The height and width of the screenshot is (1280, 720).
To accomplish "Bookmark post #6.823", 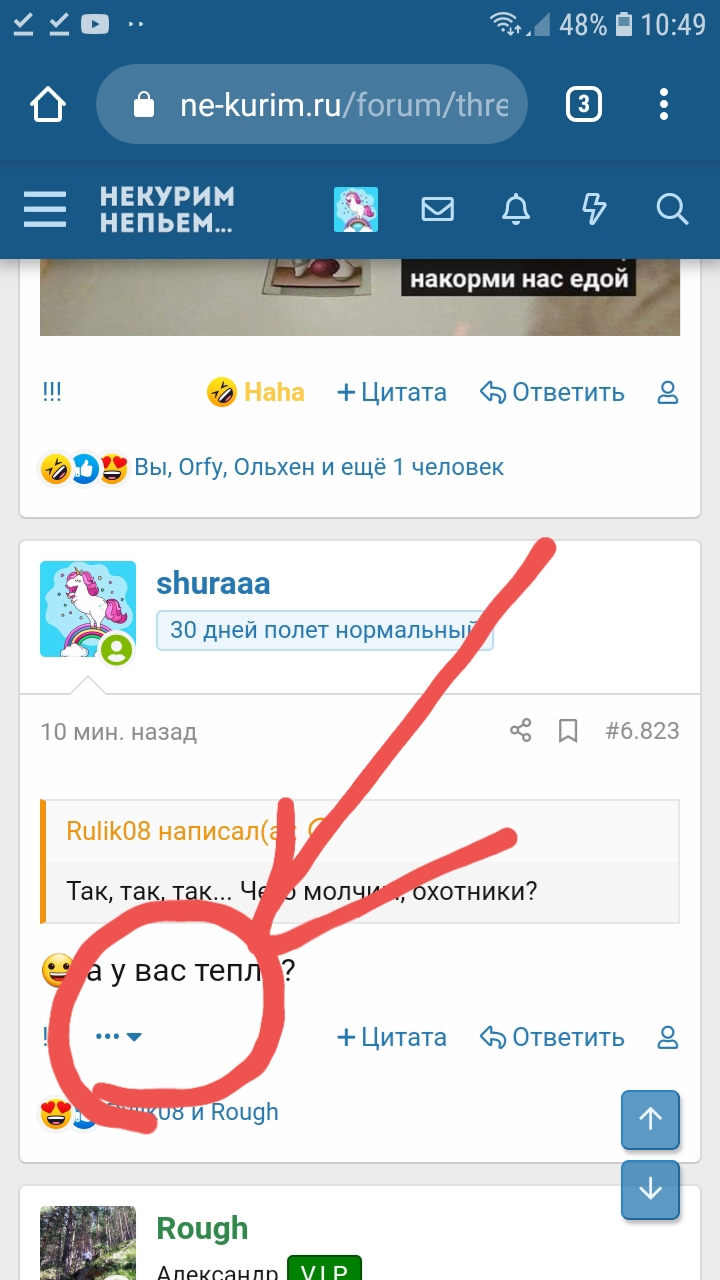I will [568, 731].
